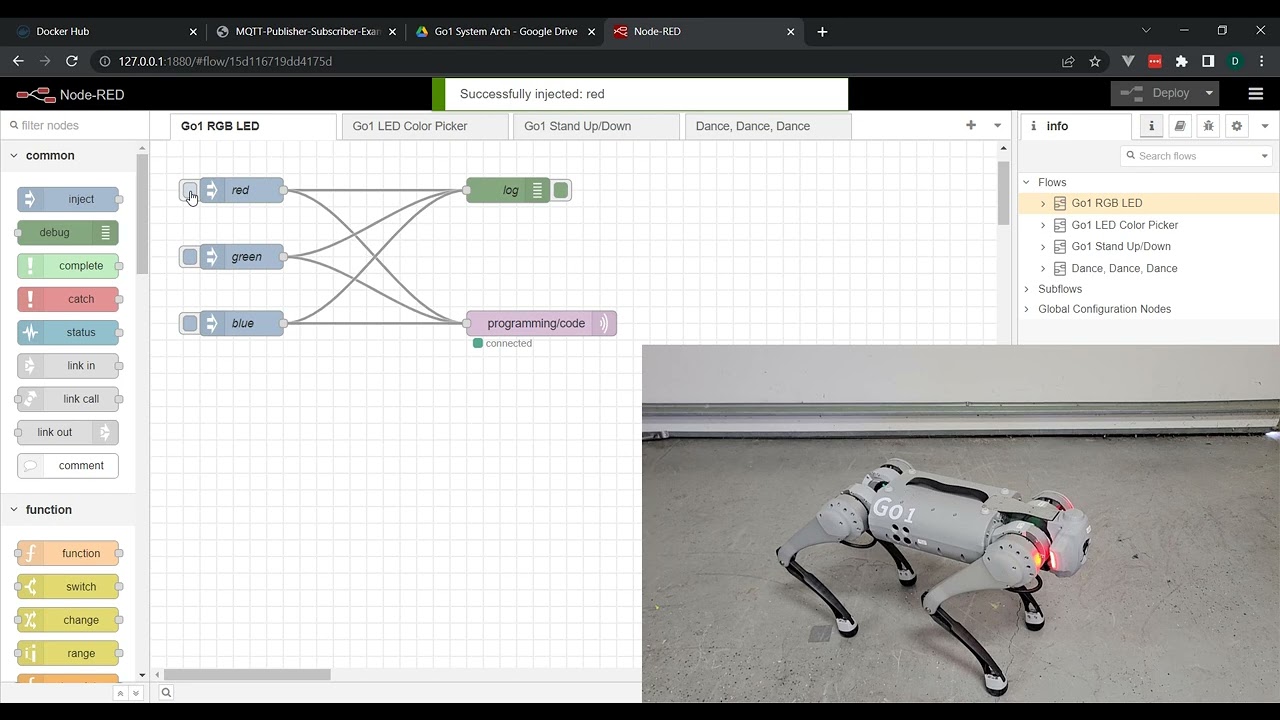The width and height of the screenshot is (1280, 720).
Task: Expand the Go1 Stand Up/Down tree entry
Action: point(1043,246)
